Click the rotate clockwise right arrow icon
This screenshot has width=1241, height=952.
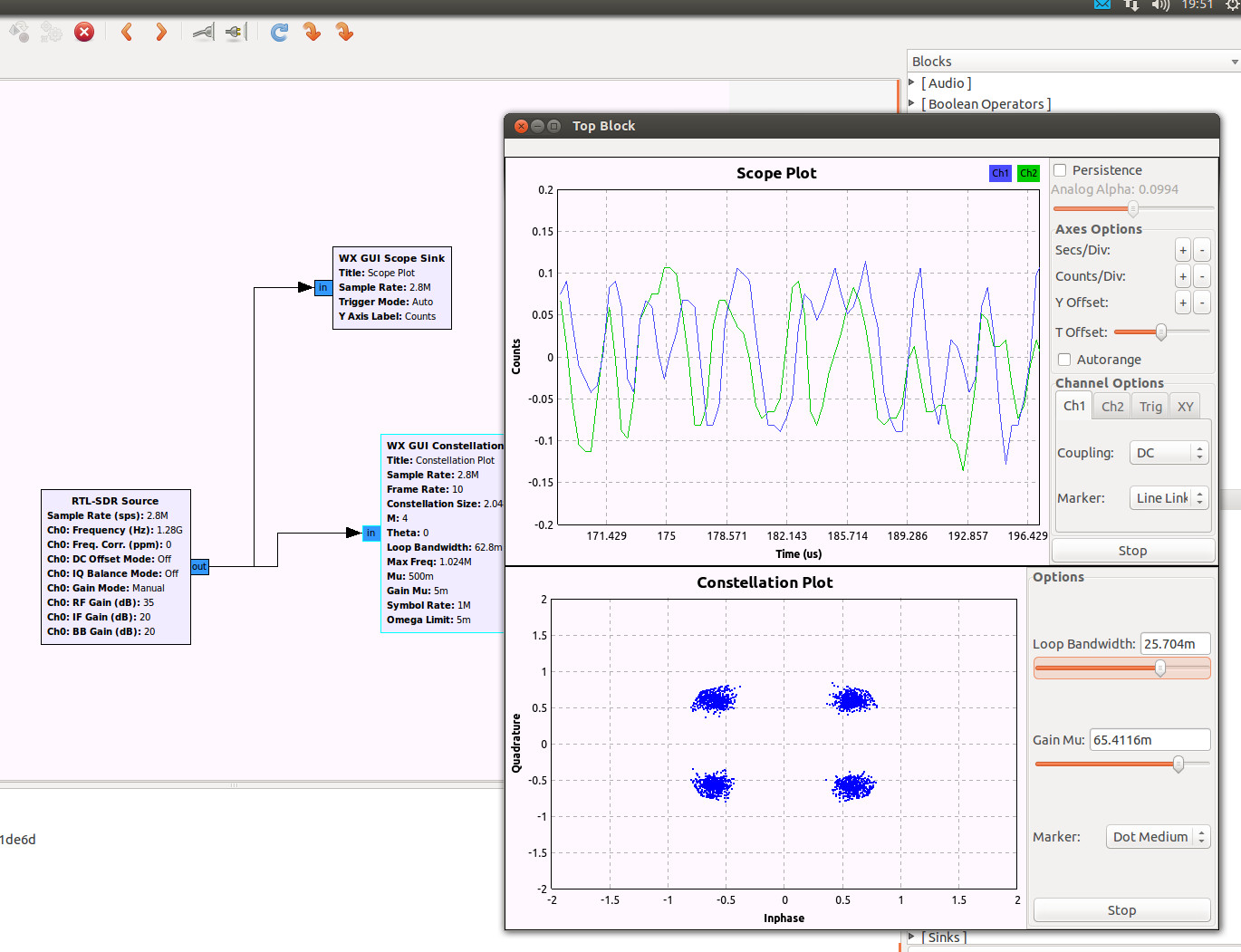point(160,33)
